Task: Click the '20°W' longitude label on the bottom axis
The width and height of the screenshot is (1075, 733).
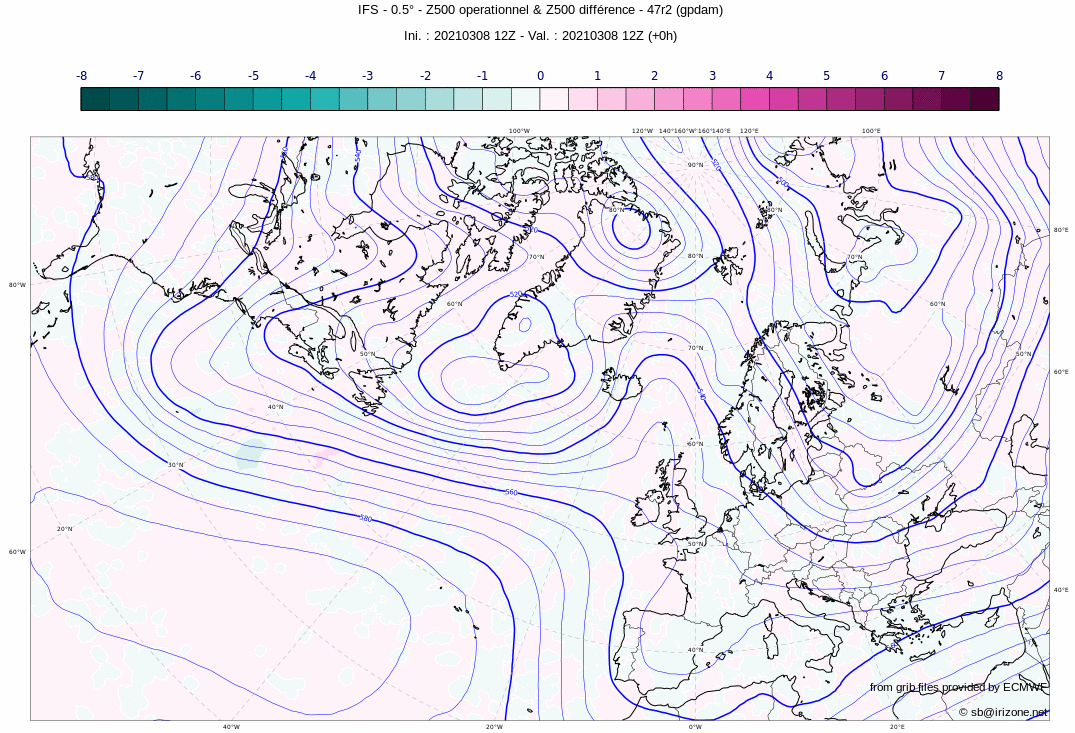Action: 494,727
